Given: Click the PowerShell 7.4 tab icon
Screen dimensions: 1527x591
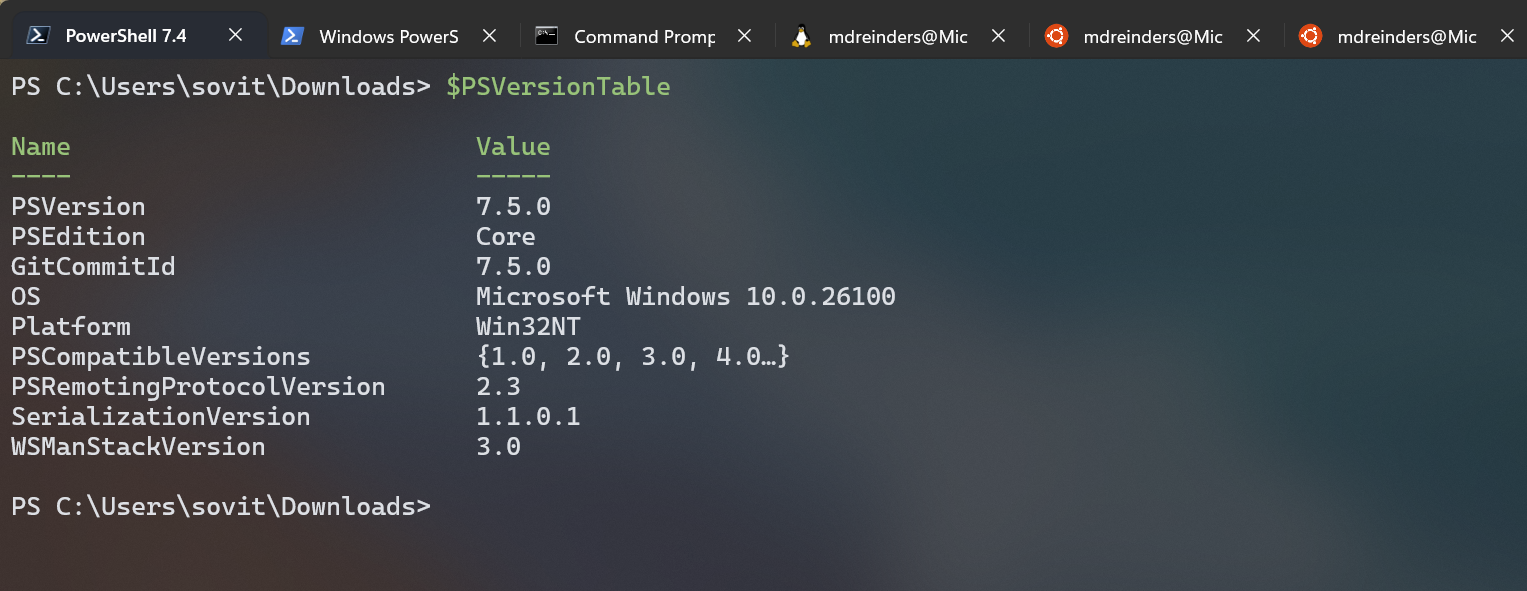Looking at the screenshot, I should (36, 34).
